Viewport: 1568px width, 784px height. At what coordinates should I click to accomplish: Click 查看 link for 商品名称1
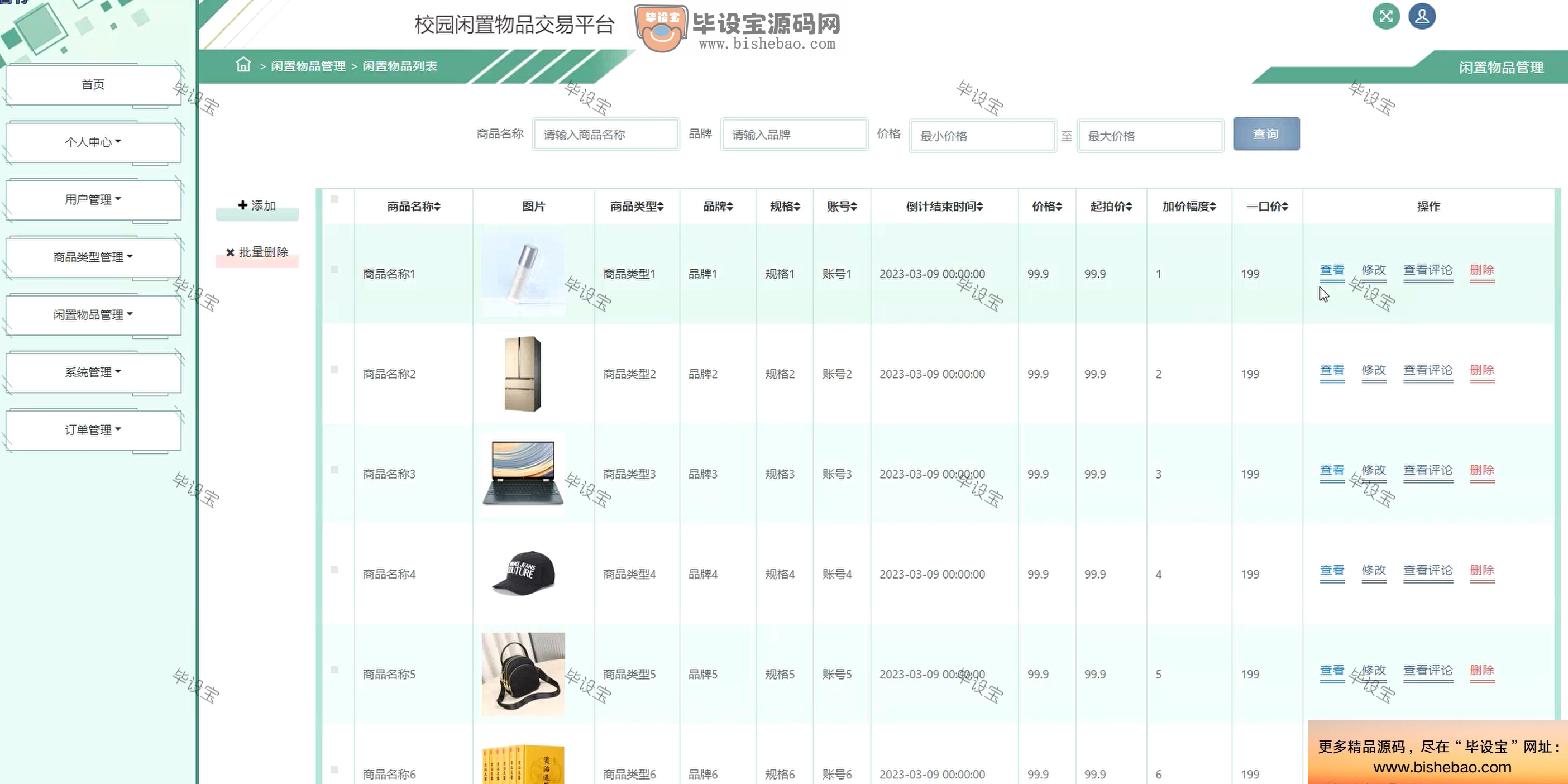click(1332, 270)
